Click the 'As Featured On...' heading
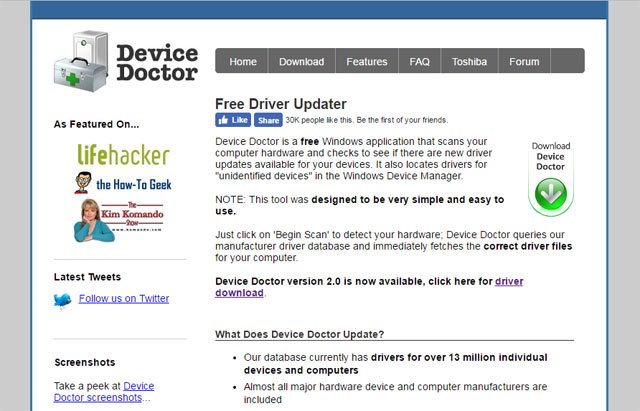The height and width of the screenshot is (411, 640). (96, 124)
